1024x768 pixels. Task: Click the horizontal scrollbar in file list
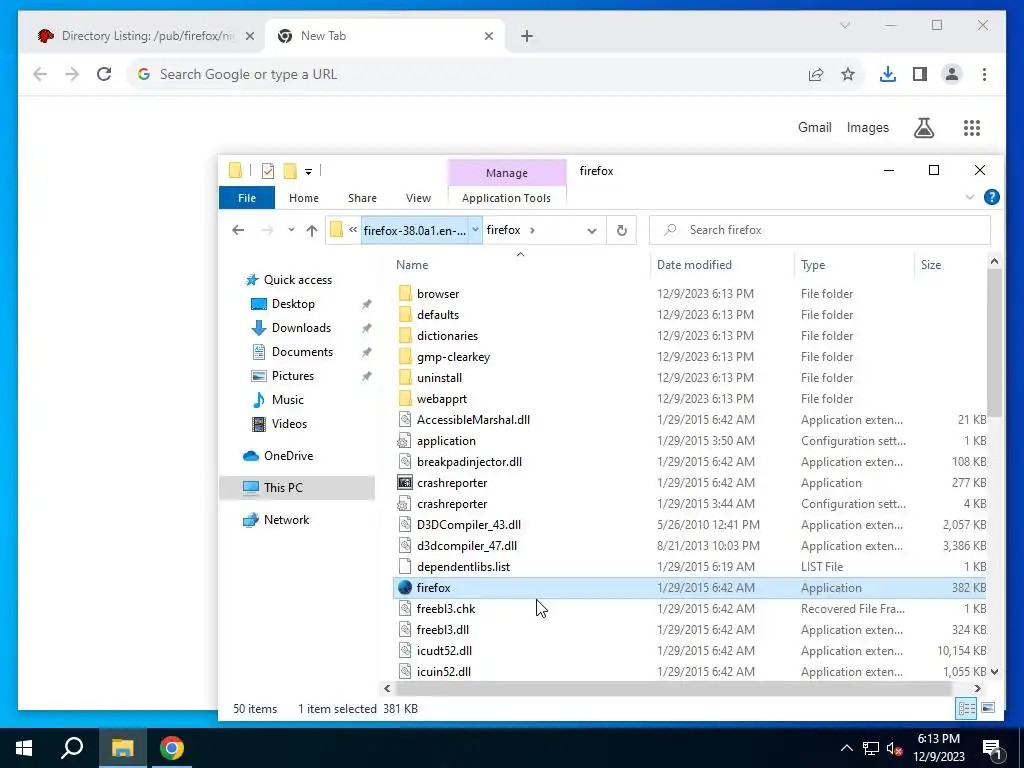[673, 688]
